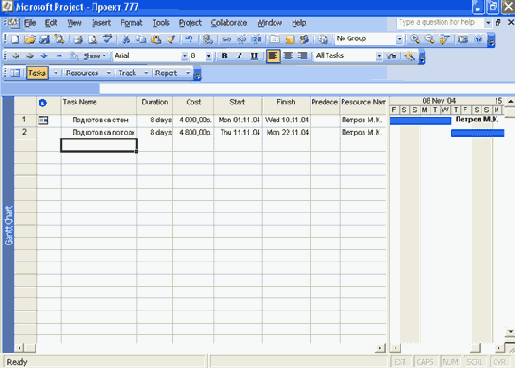Viewport: 515px width, 368px height.
Task: Click the help question input field
Action: click(x=440, y=23)
